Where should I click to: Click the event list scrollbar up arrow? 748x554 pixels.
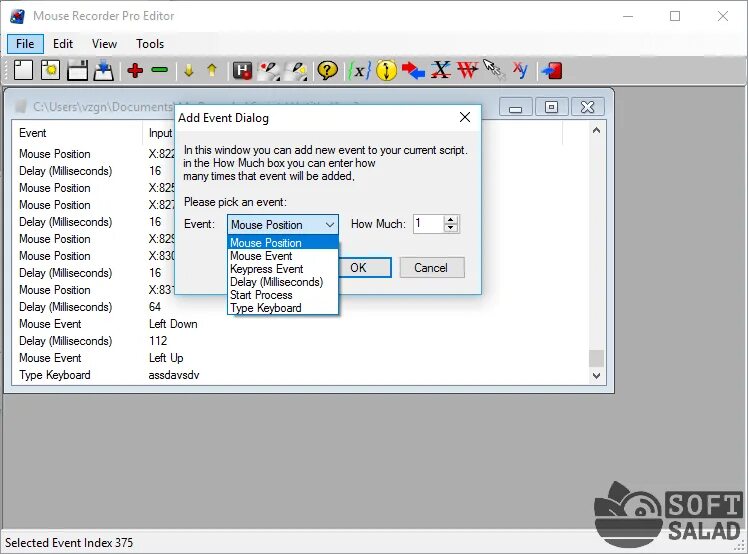(x=596, y=130)
